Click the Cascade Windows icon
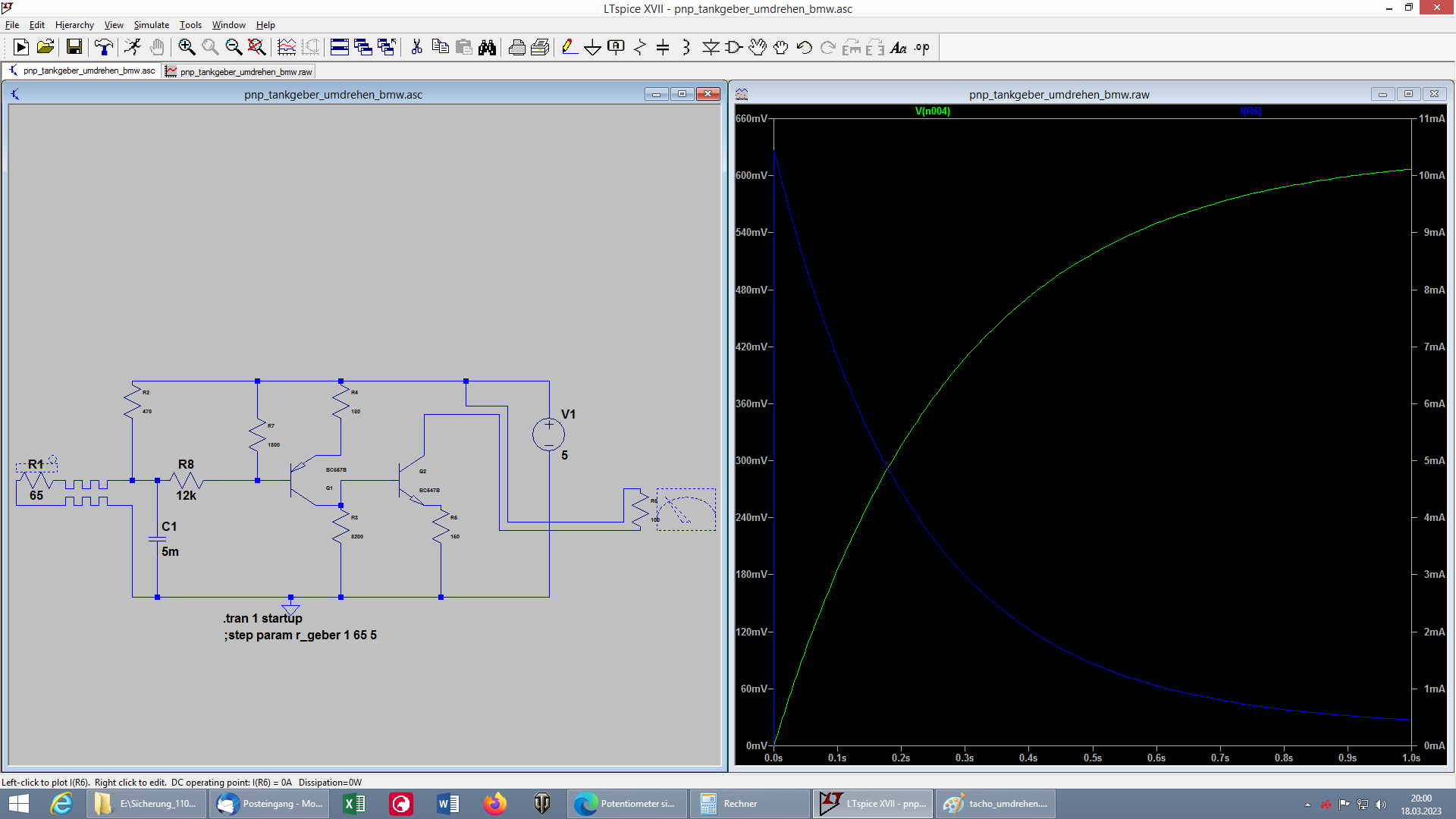This screenshot has height=819, width=1456. tap(363, 48)
